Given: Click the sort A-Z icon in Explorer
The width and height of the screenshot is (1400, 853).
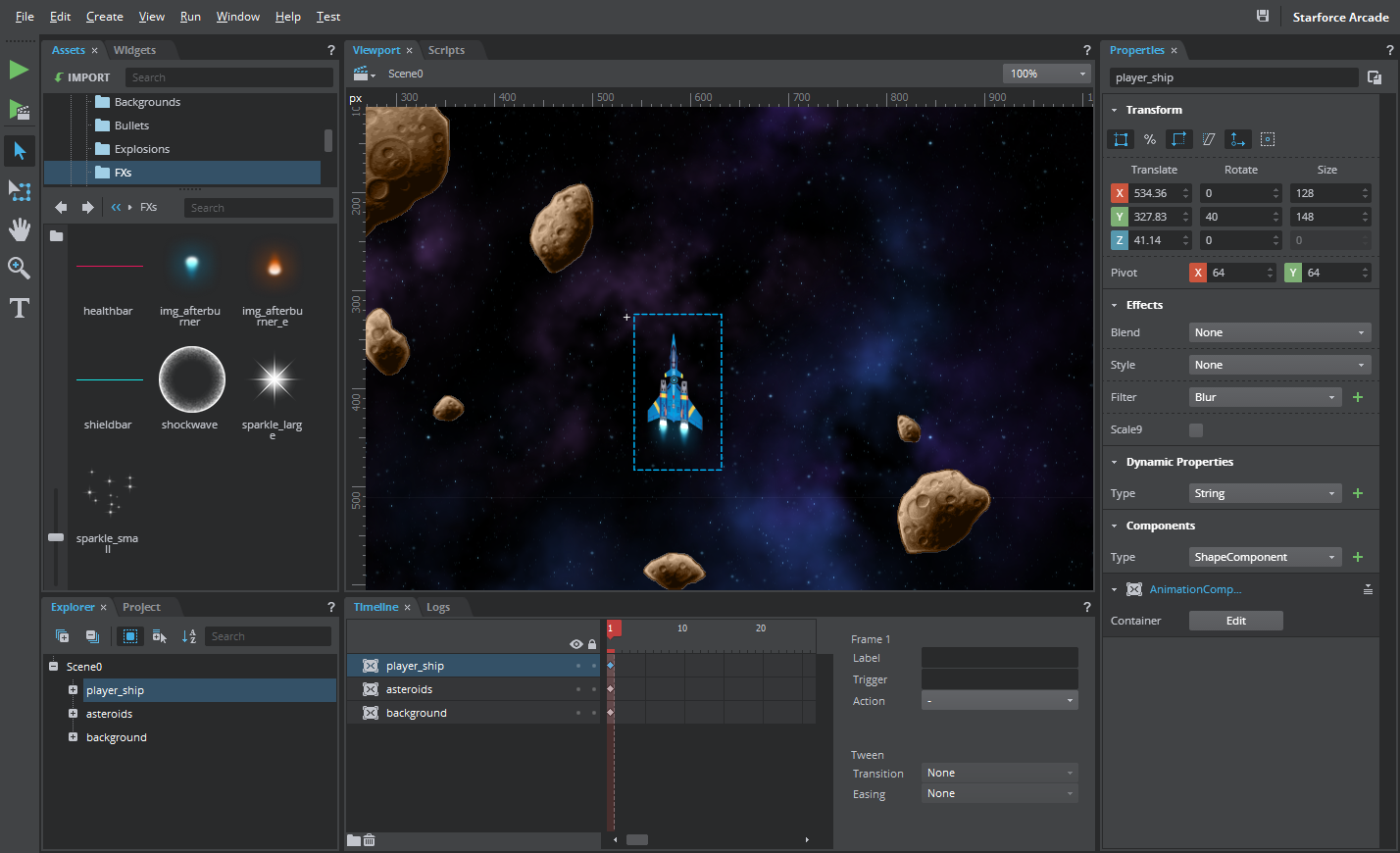Looking at the screenshot, I should click(189, 636).
